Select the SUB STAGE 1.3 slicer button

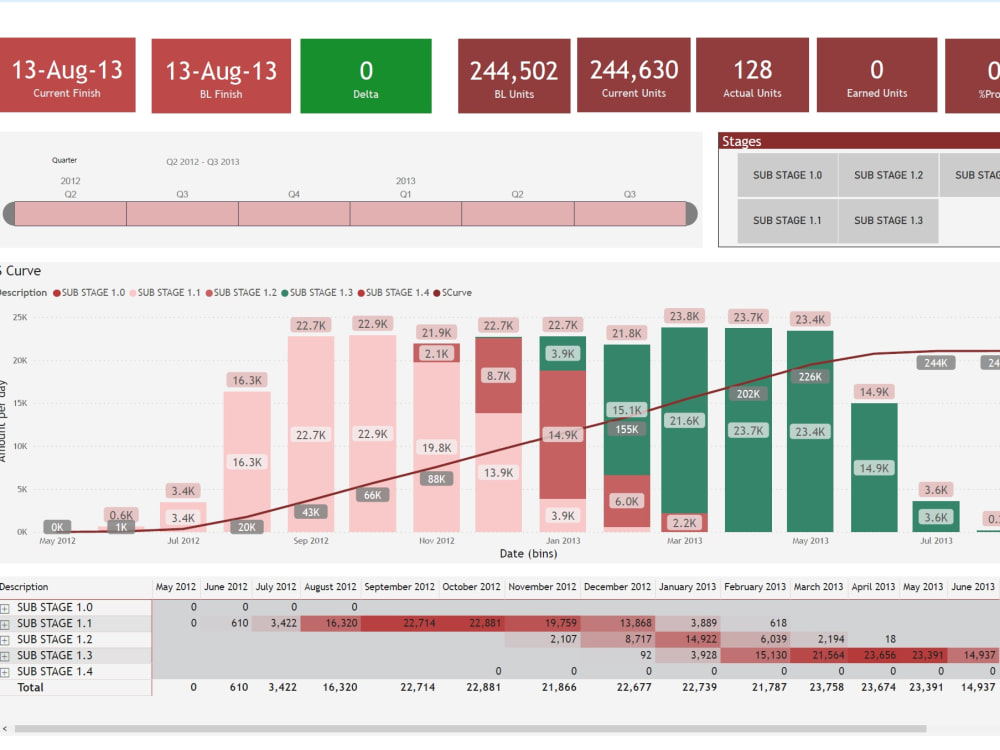click(888, 221)
